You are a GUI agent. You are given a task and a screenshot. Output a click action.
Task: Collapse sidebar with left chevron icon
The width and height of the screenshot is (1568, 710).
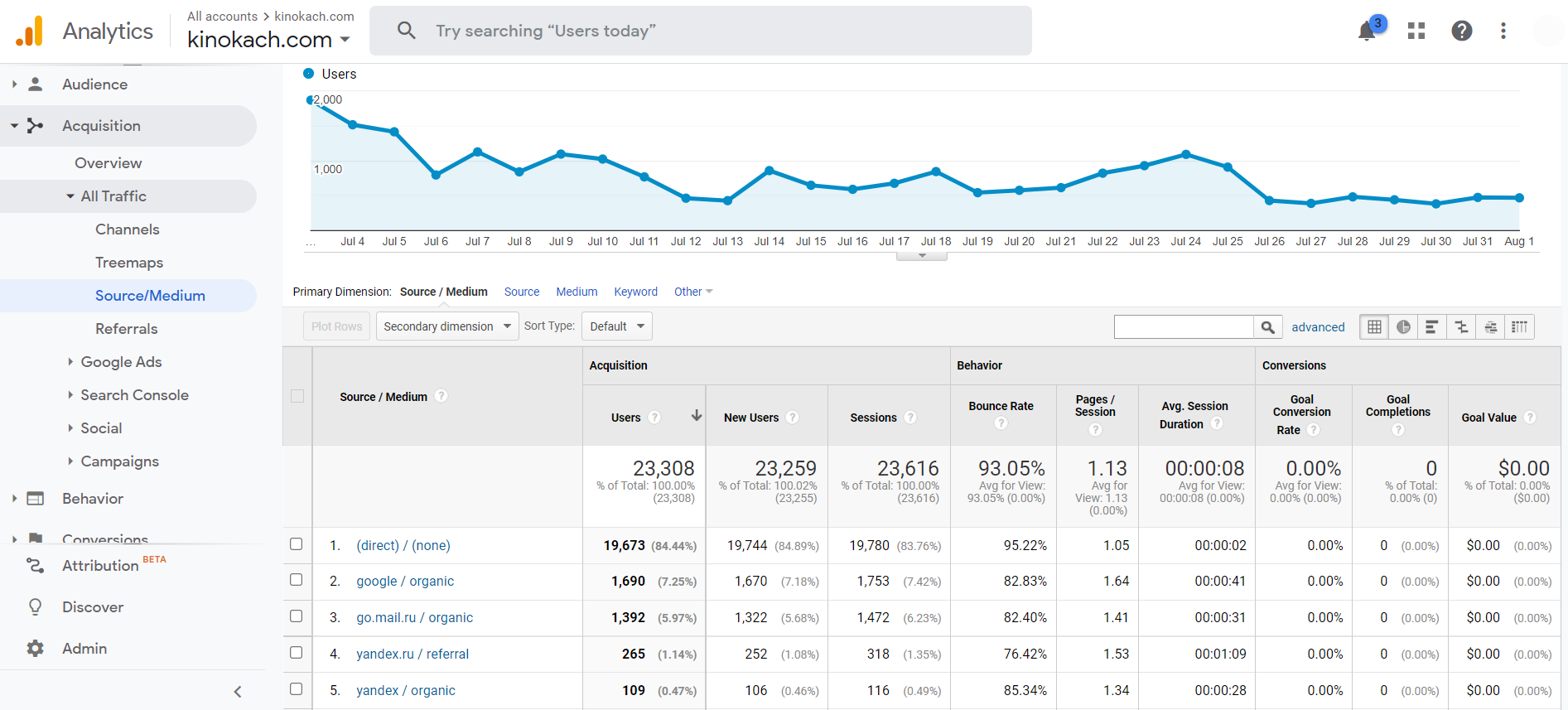click(x=238, y=692)
